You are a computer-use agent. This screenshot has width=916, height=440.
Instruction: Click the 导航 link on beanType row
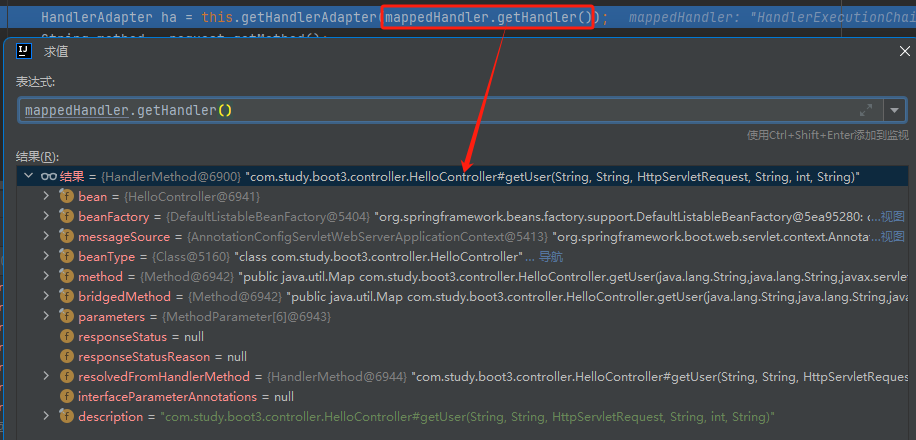[x=550, y=257]
